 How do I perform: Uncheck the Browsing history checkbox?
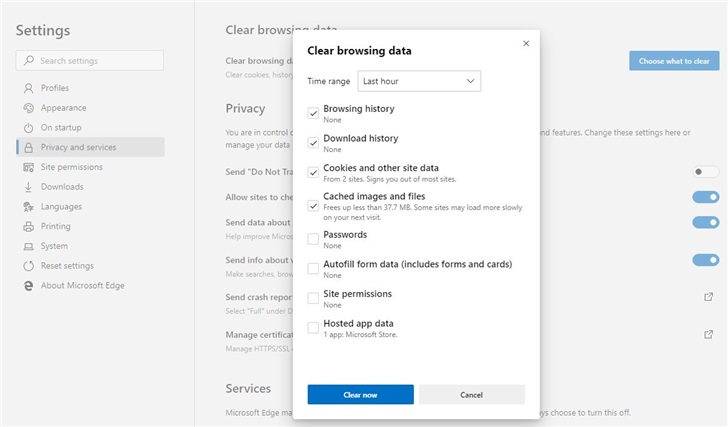313,113
